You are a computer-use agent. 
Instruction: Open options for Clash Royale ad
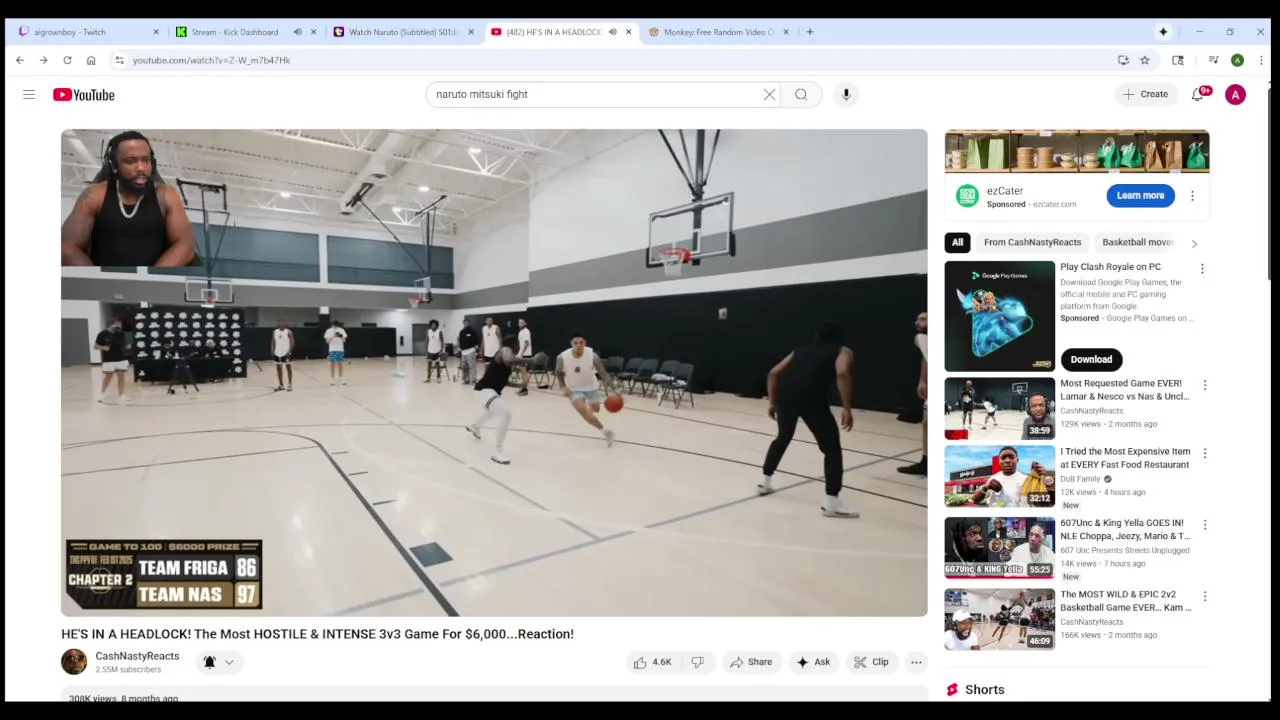1202,269
